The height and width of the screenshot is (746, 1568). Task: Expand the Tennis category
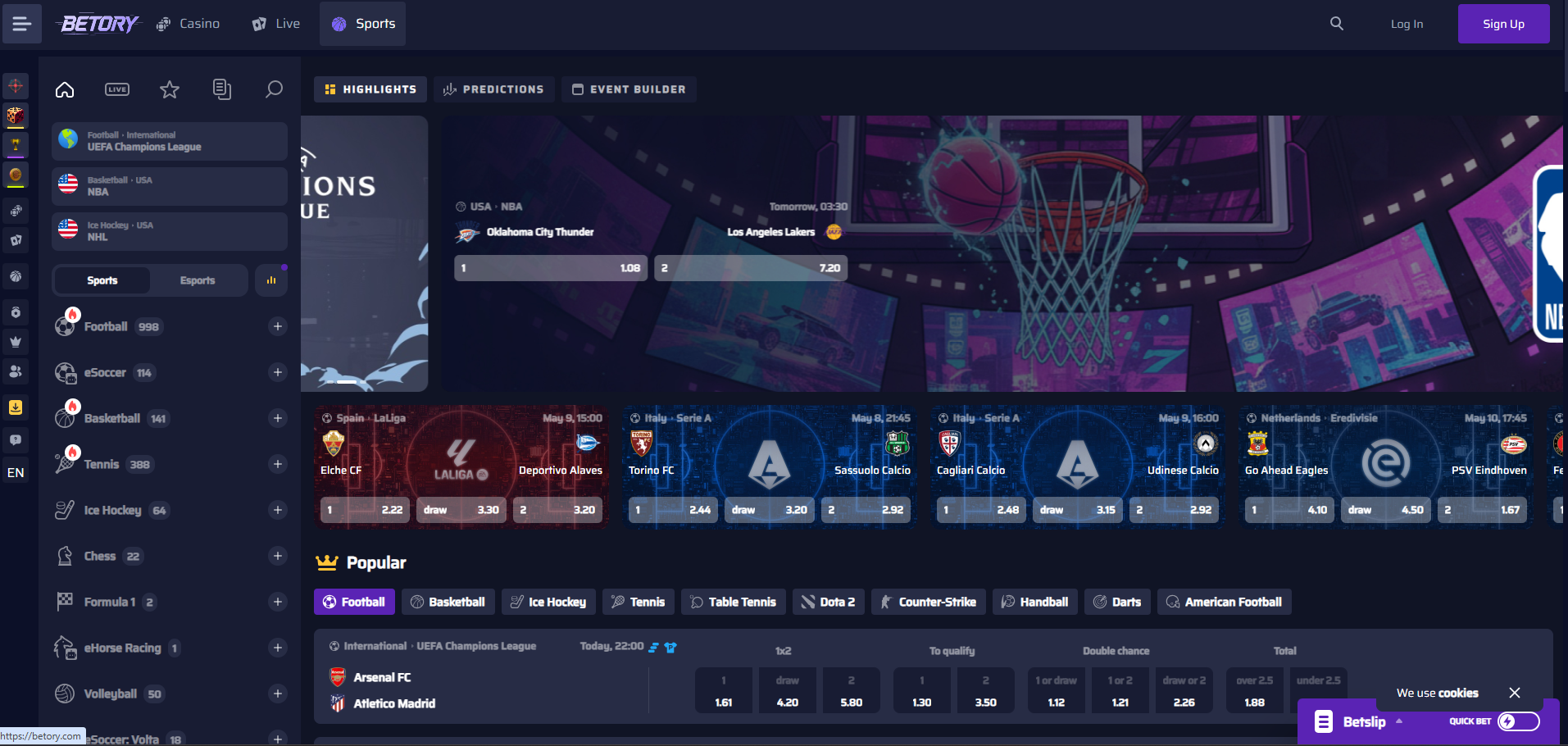click(278, 464)
